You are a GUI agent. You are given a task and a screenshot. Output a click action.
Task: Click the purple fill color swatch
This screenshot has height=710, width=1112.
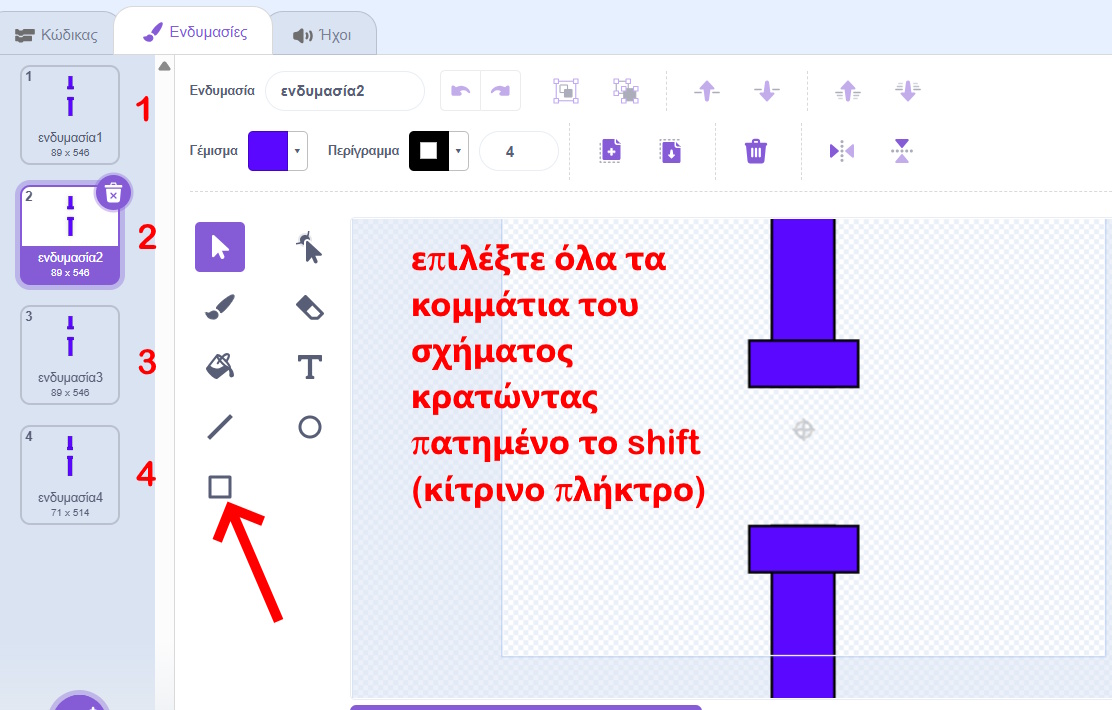click(x=268, y=151)
